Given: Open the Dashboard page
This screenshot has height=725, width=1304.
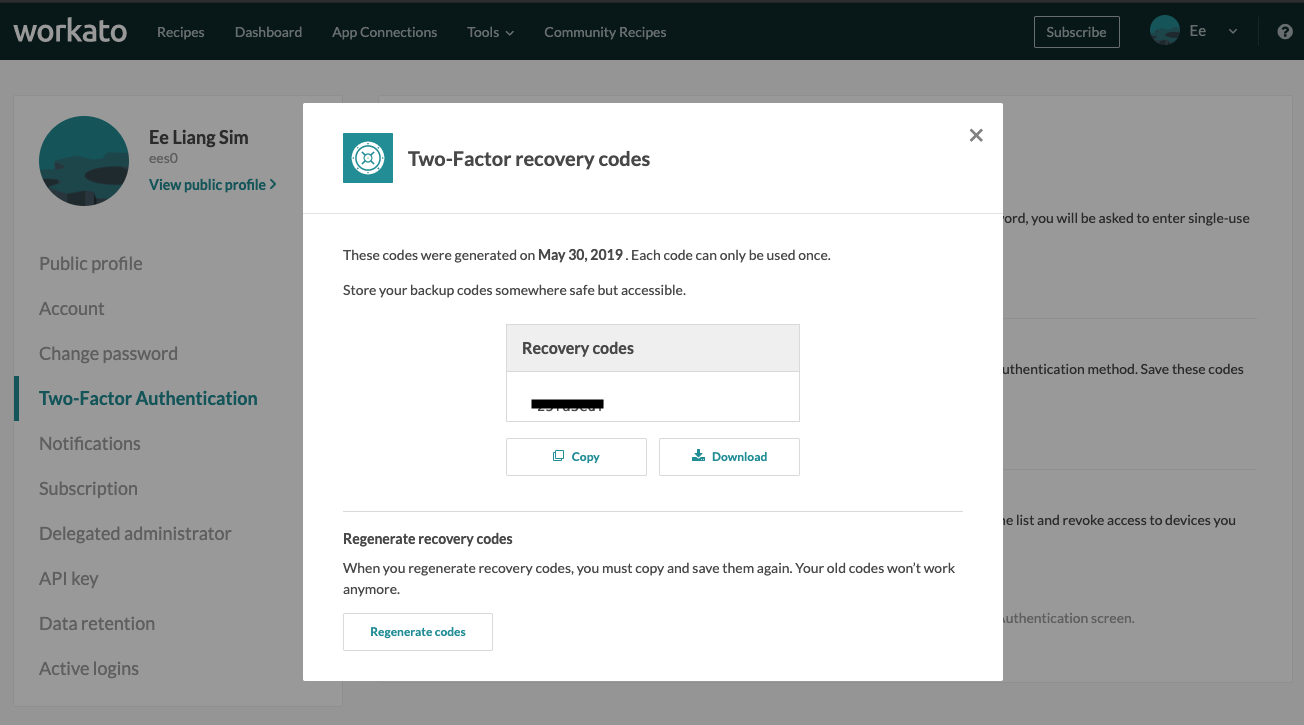Looking at the screenshot, I should tap(268, 32).
